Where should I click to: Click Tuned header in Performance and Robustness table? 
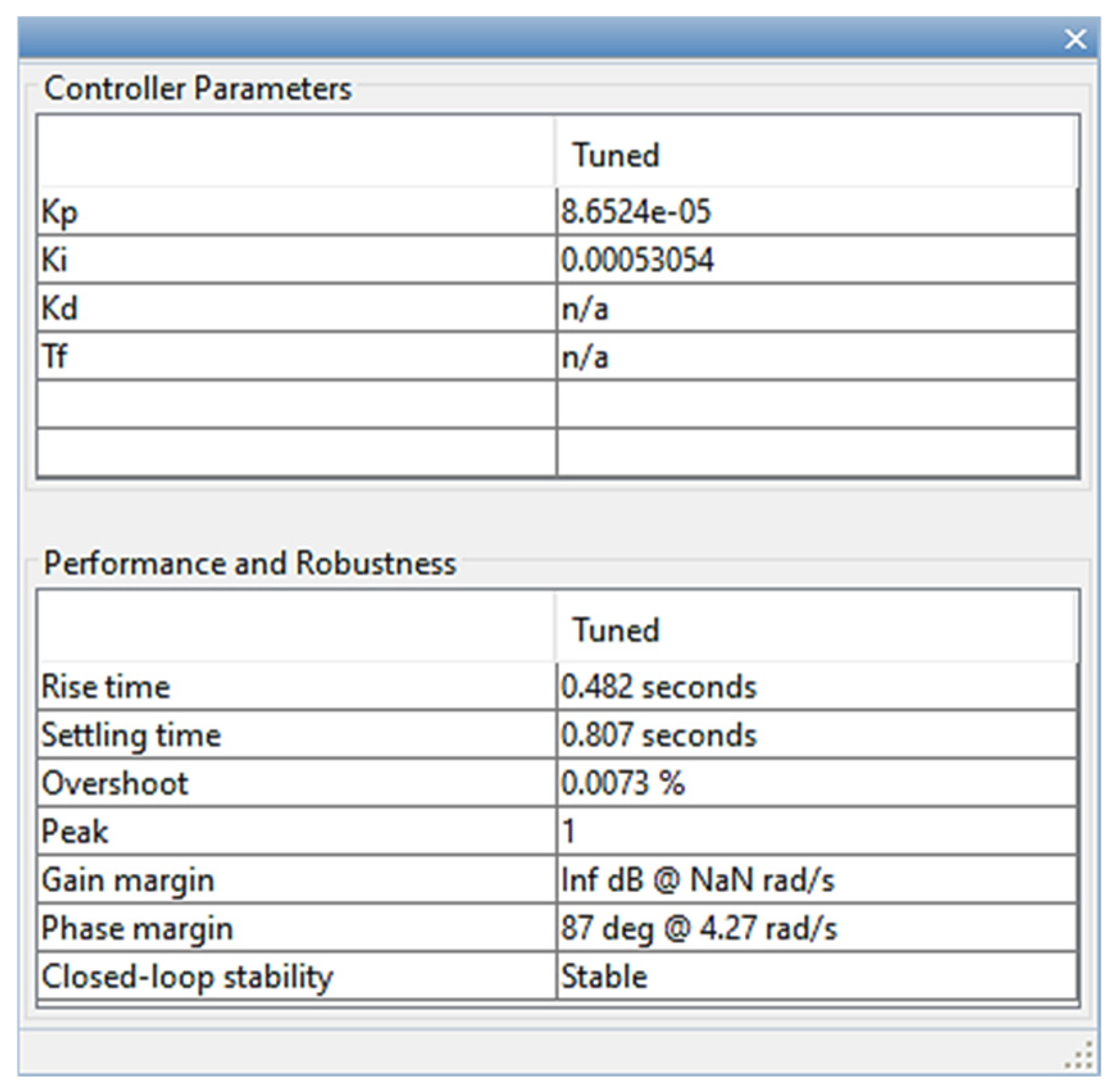[616, 630]
